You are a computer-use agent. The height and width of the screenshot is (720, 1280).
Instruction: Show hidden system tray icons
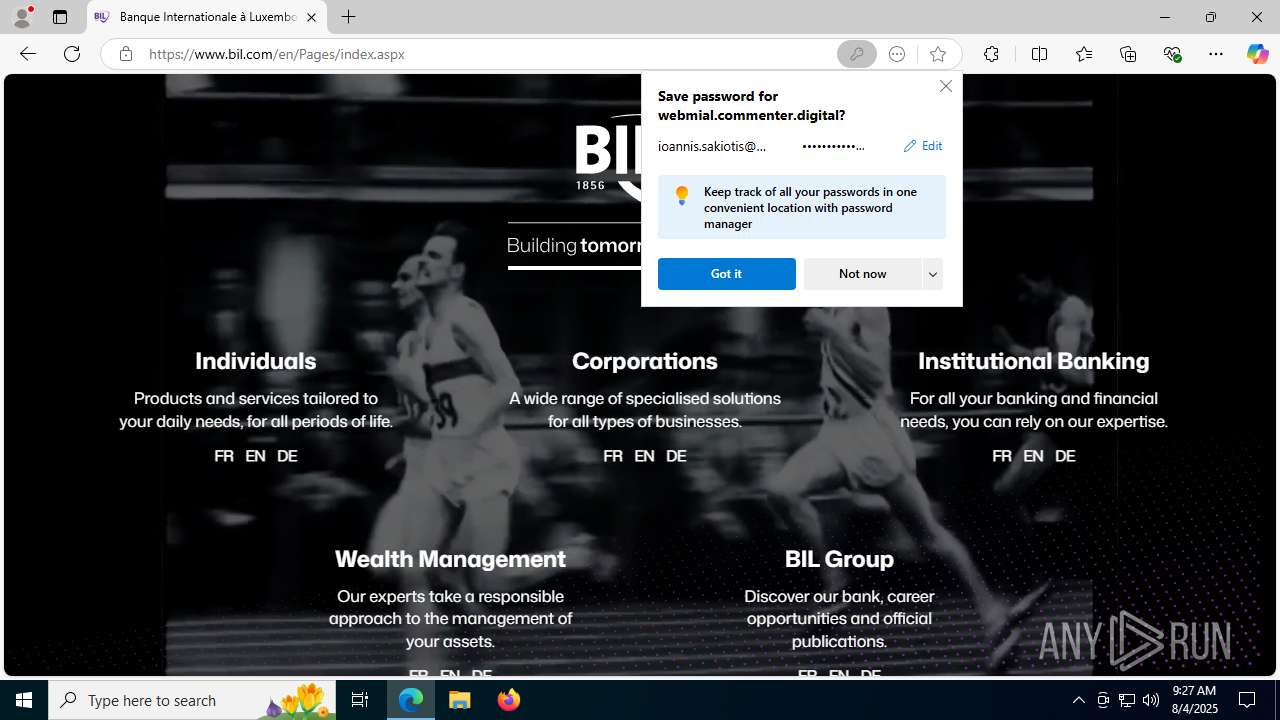(x=1078, y=700)
